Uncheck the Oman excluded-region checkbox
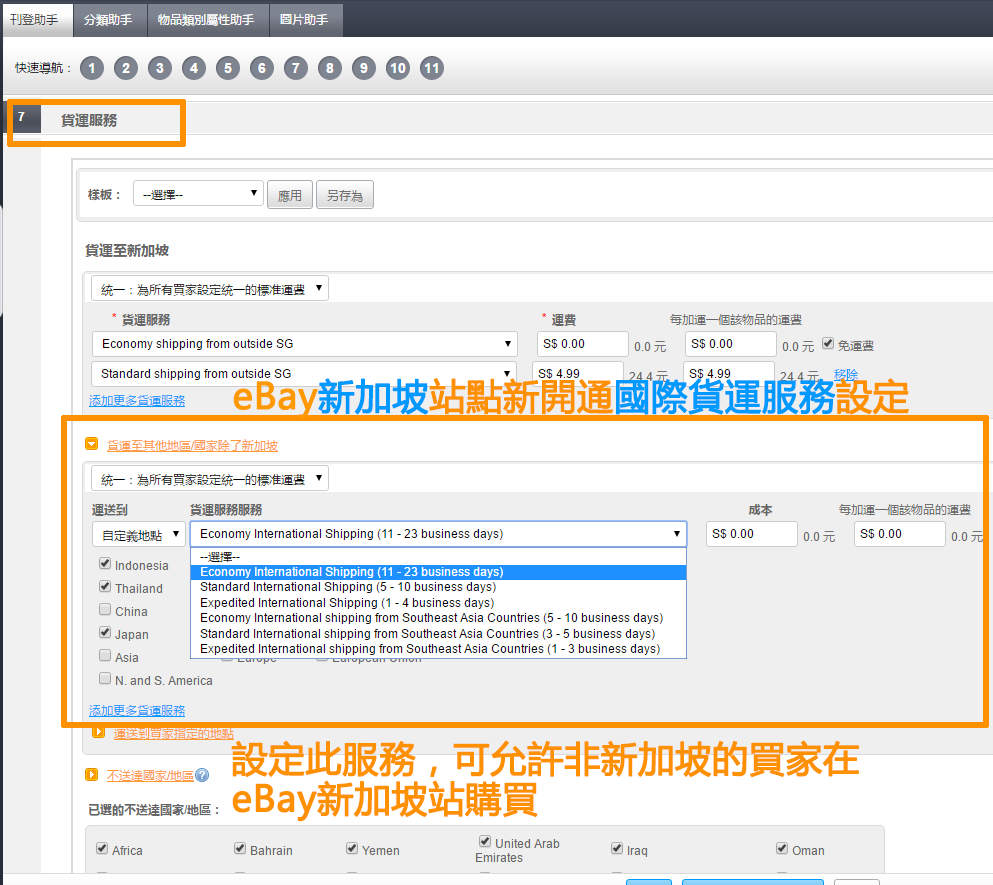Screen dimensions: 993x885 (x=782, y=848)
